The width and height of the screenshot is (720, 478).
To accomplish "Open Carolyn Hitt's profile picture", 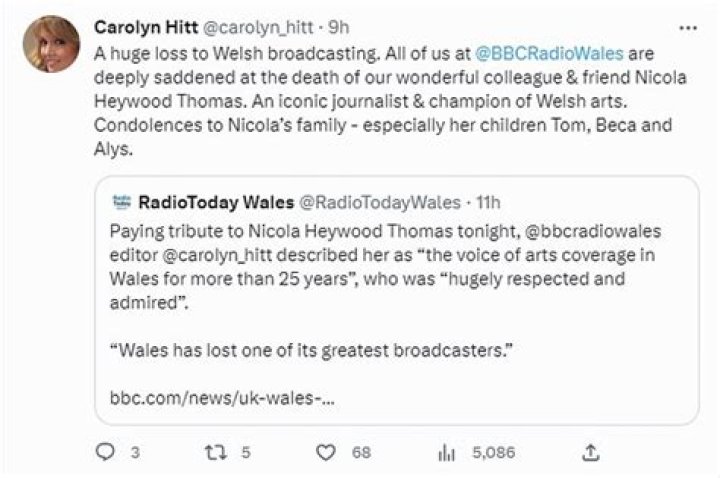I will tap(52, 43).
